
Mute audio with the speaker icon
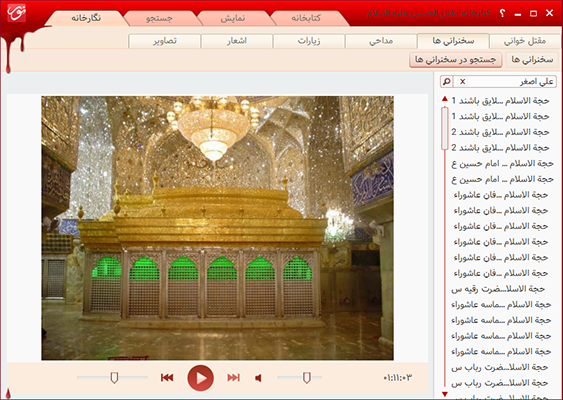coord(258,378)
